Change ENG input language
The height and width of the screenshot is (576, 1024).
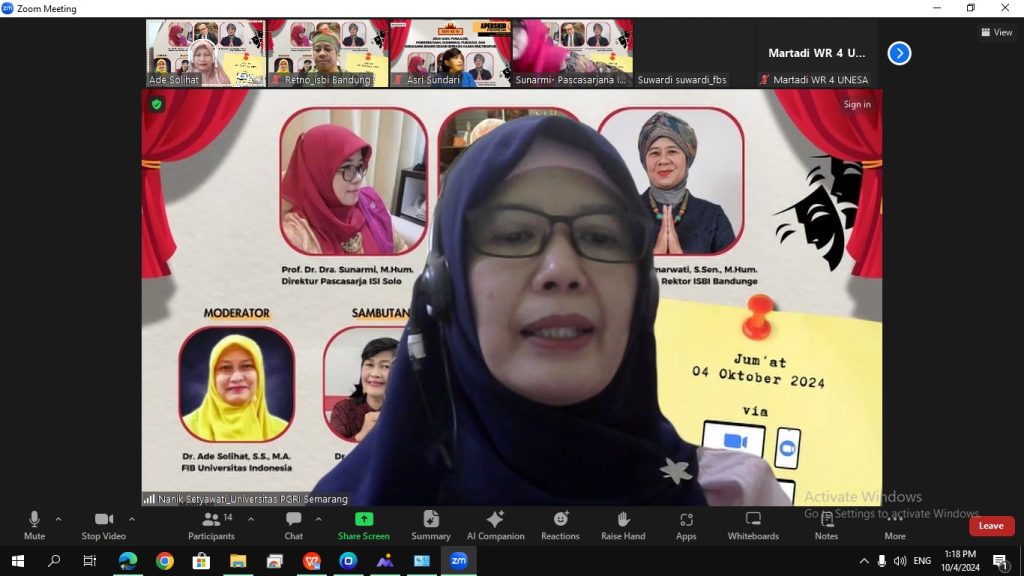coord(922,561)
